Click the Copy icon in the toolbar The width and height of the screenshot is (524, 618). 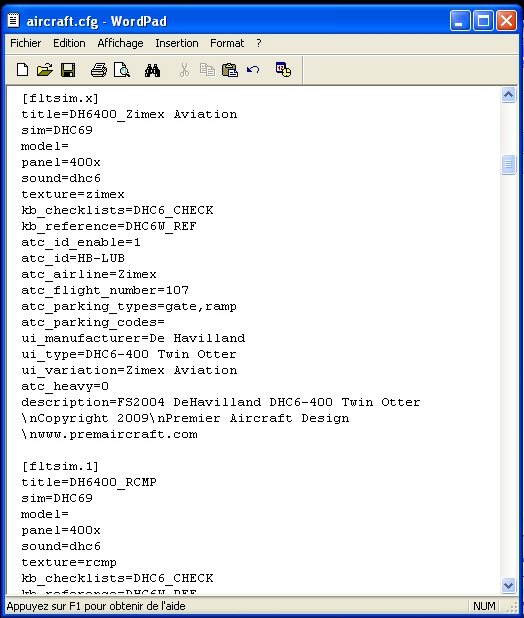[x=207, y=70]
